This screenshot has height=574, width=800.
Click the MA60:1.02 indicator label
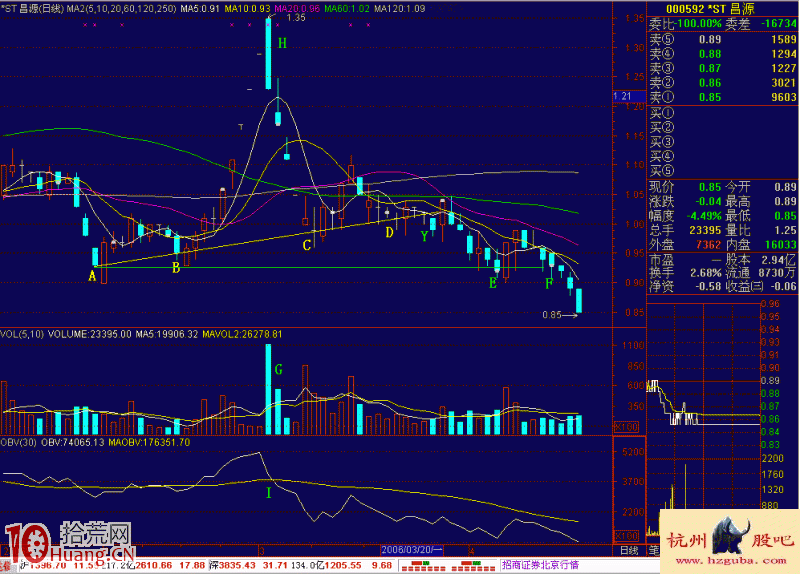point(347,9)
